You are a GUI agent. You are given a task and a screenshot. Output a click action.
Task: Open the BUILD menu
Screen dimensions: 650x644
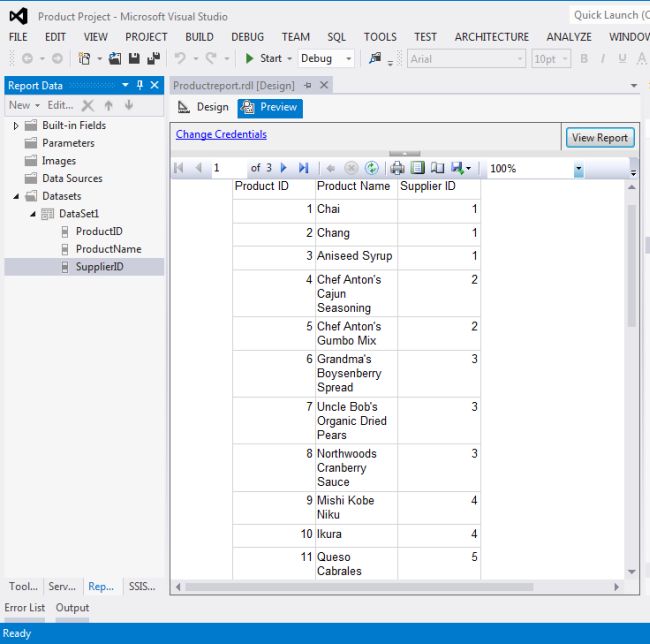pyautogui.click(x=199, y=37)
